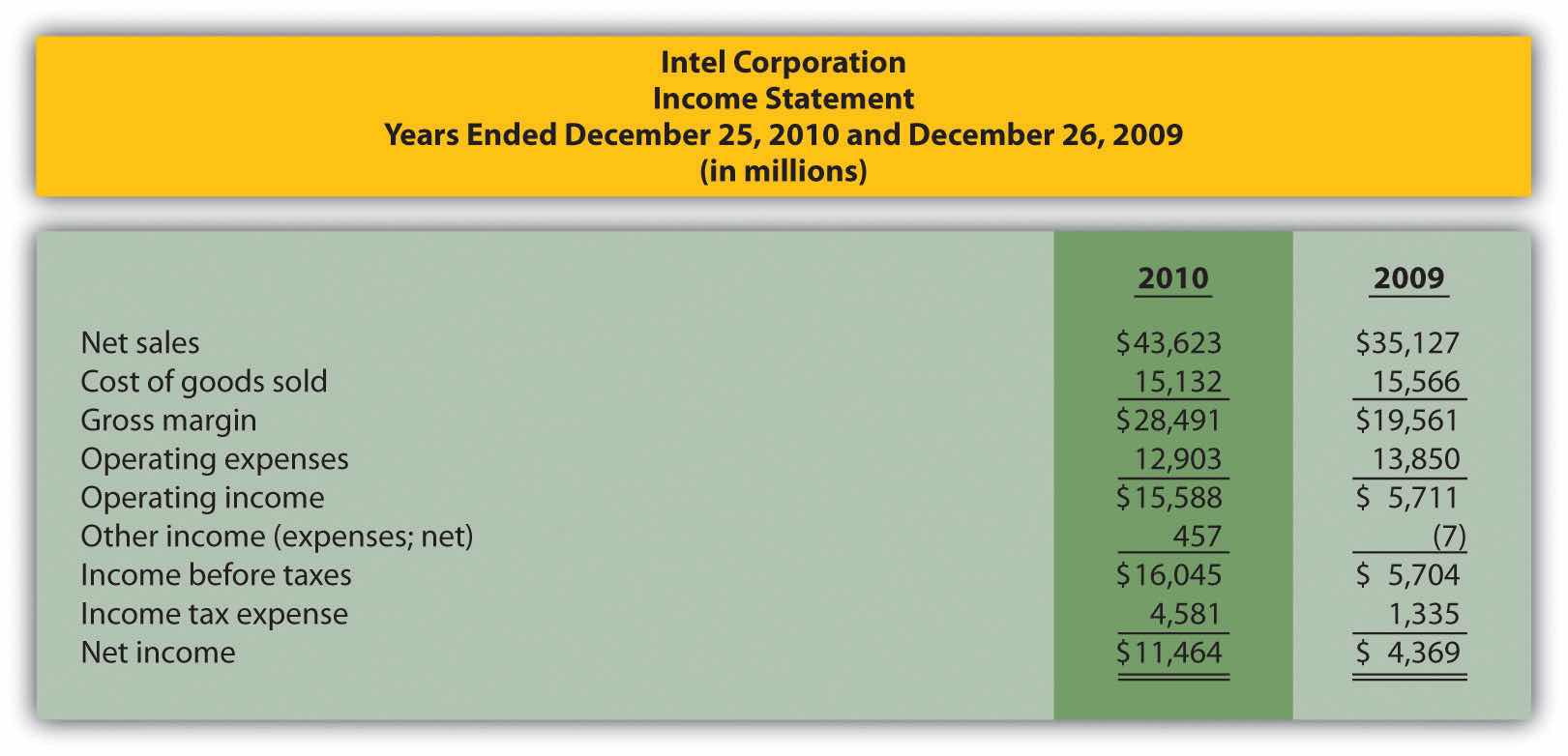Select the Operating expenses label
Screen dimensions: 1568x756
point(214,459)
